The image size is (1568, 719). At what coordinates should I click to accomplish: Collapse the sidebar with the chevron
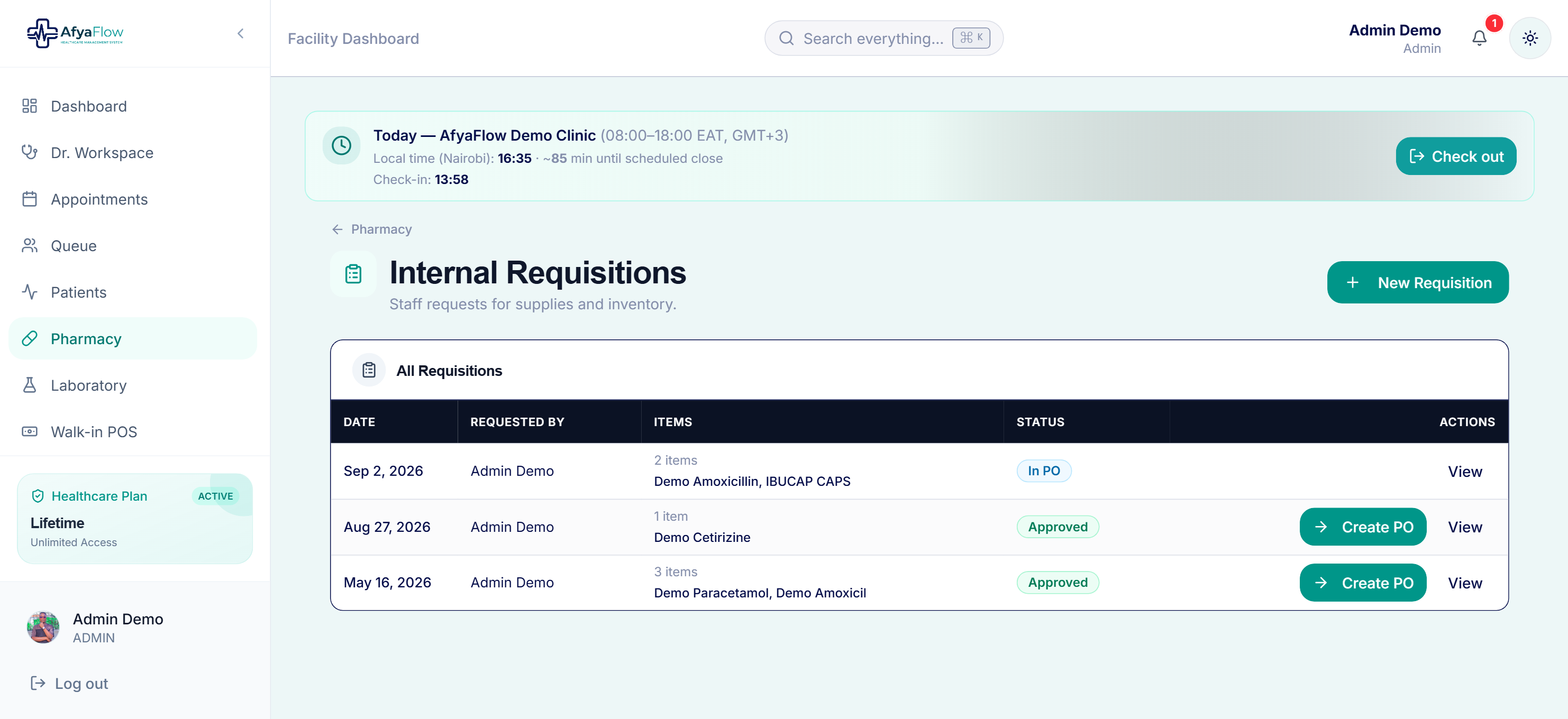tap(240, 33)
